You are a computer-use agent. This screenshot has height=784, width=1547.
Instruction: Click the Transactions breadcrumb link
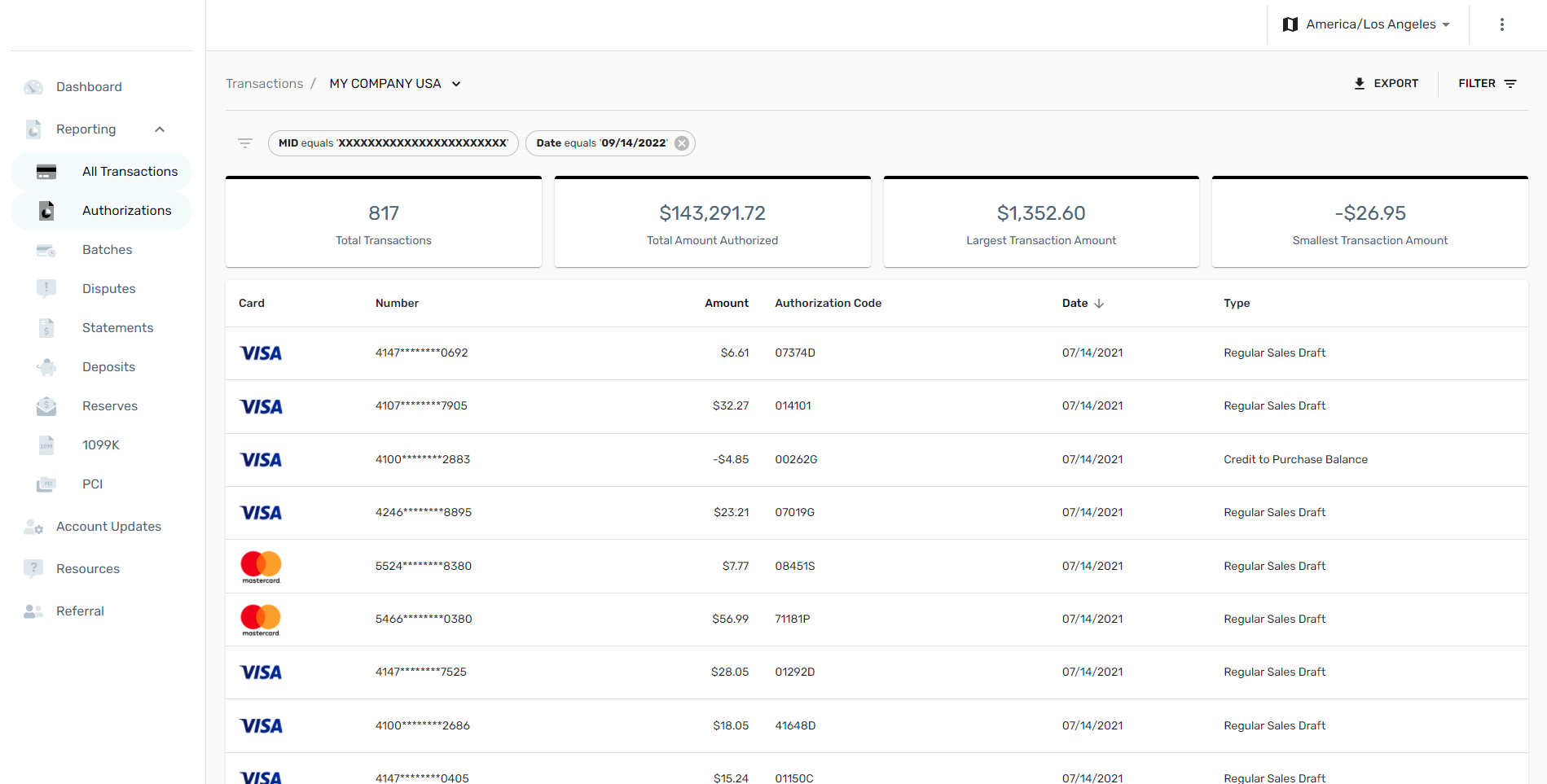point(264,84)
